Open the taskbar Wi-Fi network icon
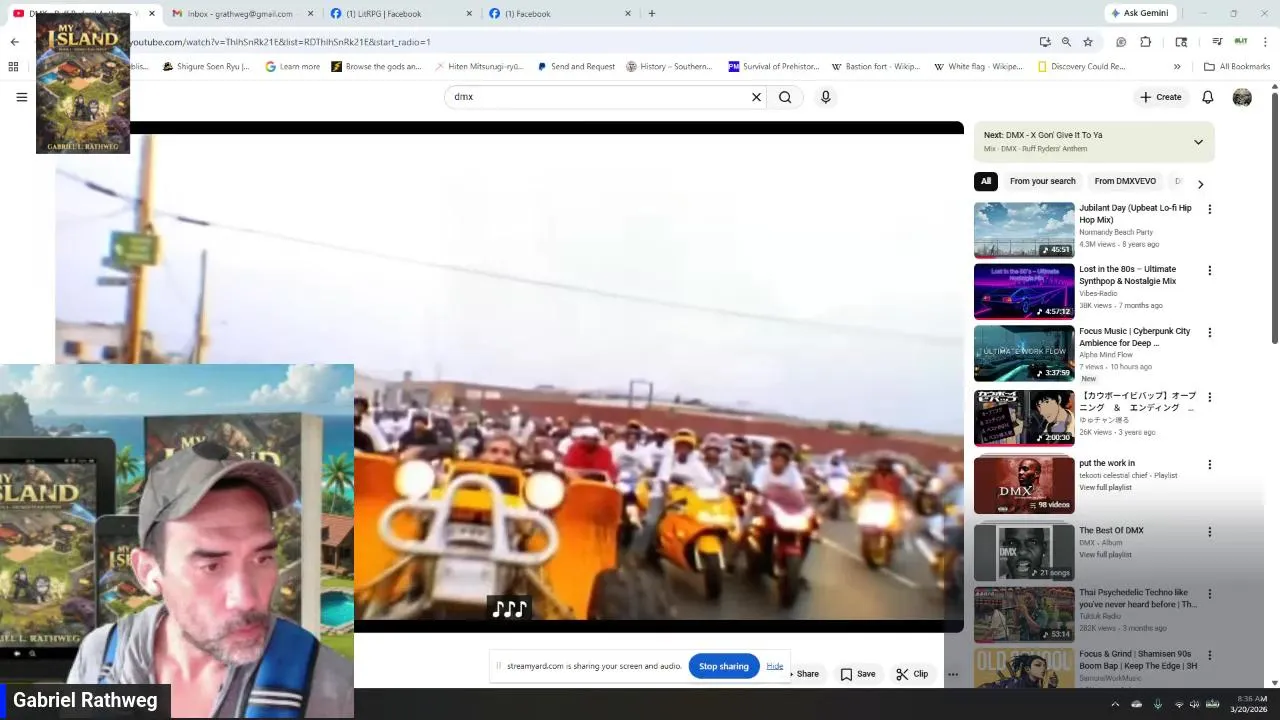This screenshot has width=1280, height=720. tap(1178, 704)
